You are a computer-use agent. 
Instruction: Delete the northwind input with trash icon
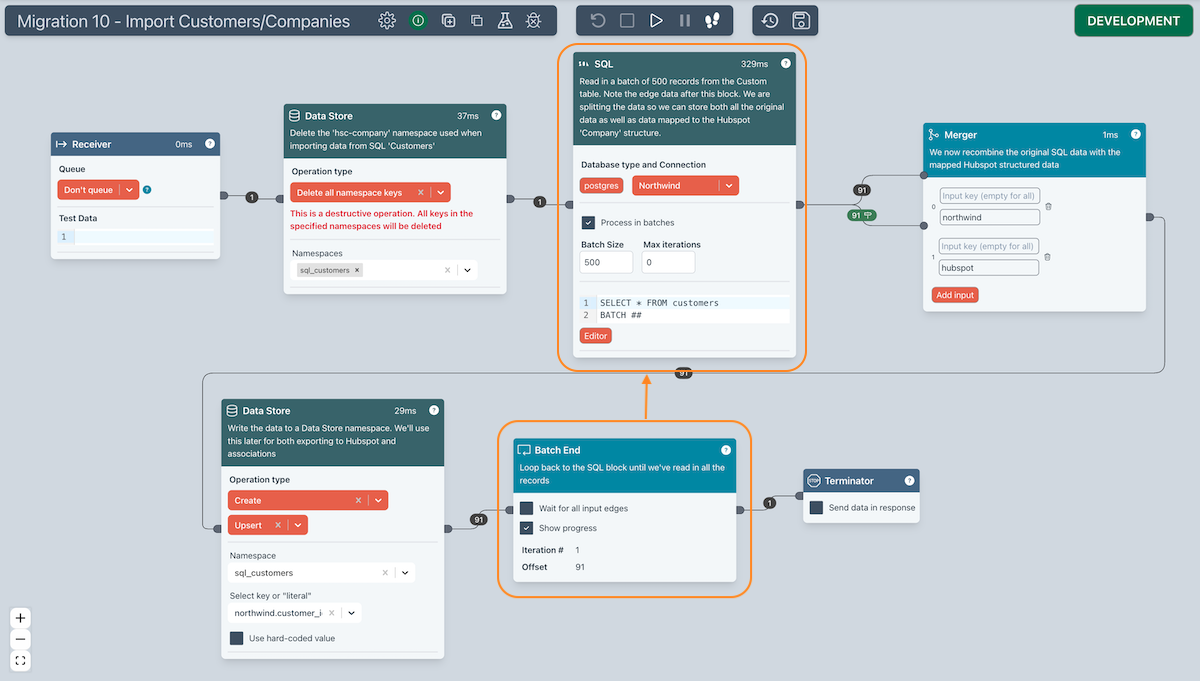pyautogui.click(x=1048, y=207)
